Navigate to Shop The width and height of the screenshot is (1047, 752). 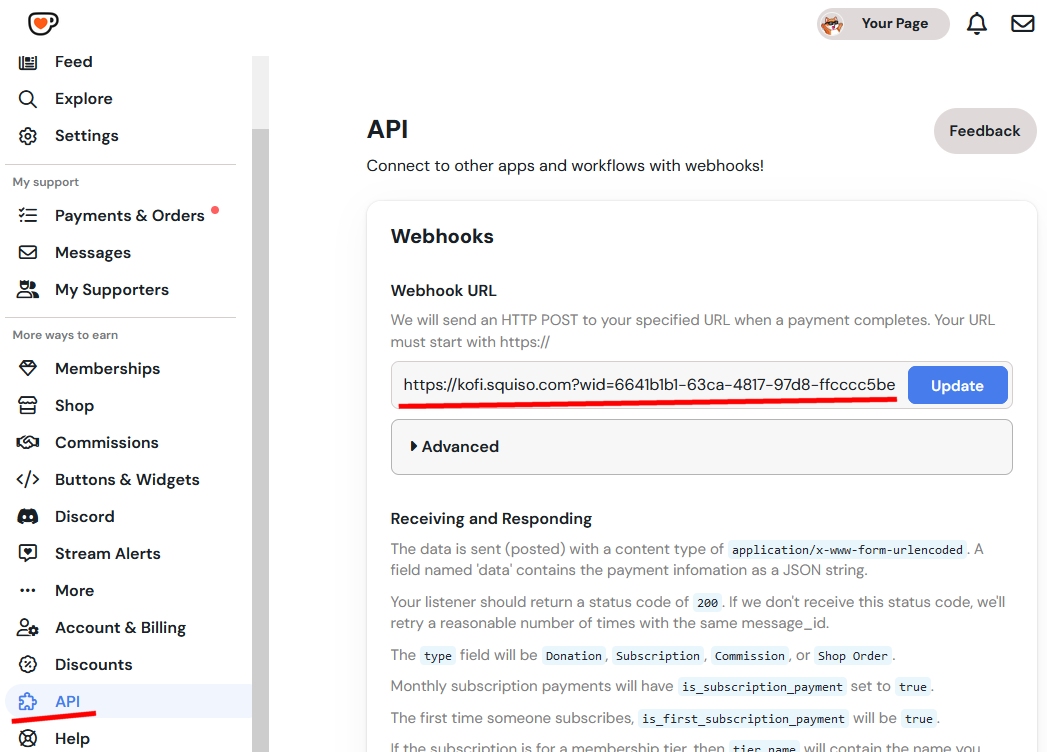click(74, 405)
